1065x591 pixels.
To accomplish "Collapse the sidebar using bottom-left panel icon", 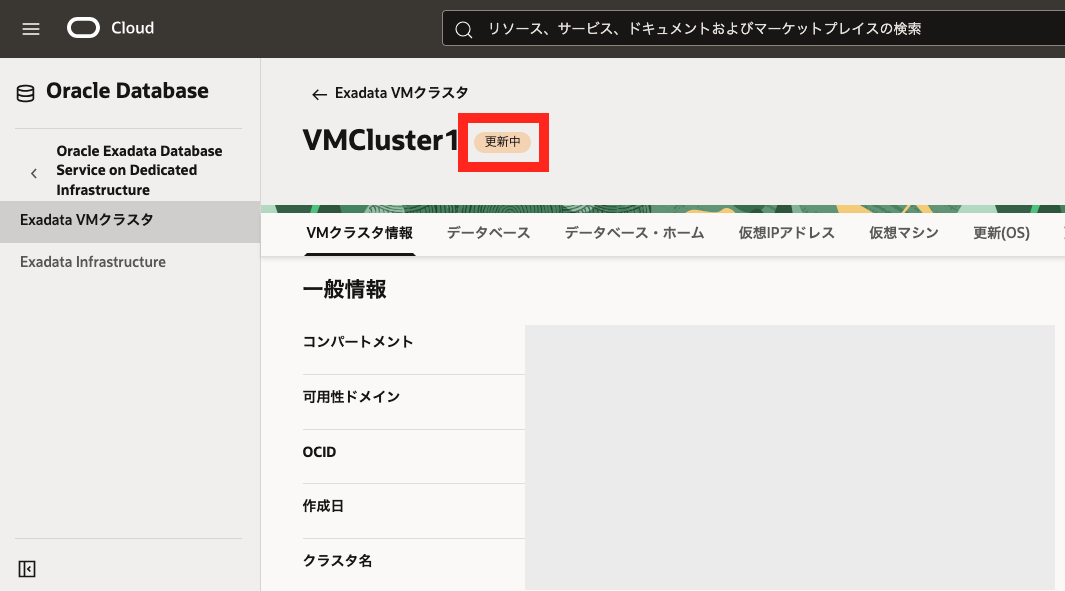I will 27,569.
